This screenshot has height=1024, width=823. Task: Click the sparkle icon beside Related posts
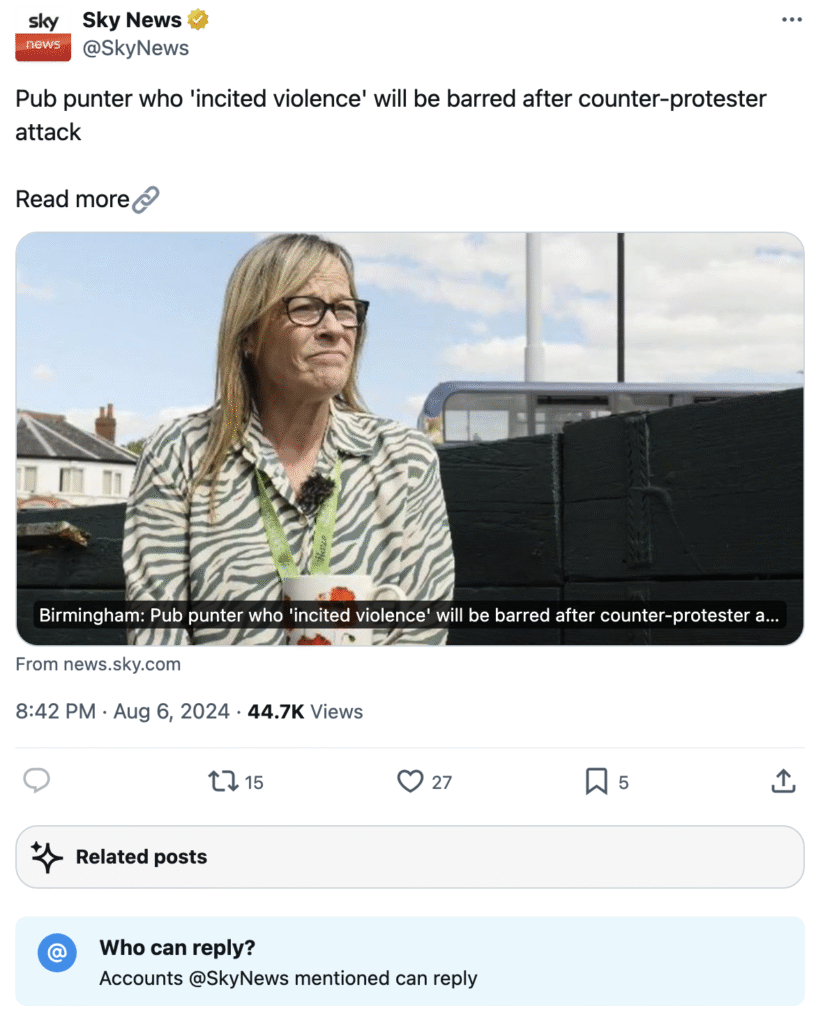click(x=46, y=857)
